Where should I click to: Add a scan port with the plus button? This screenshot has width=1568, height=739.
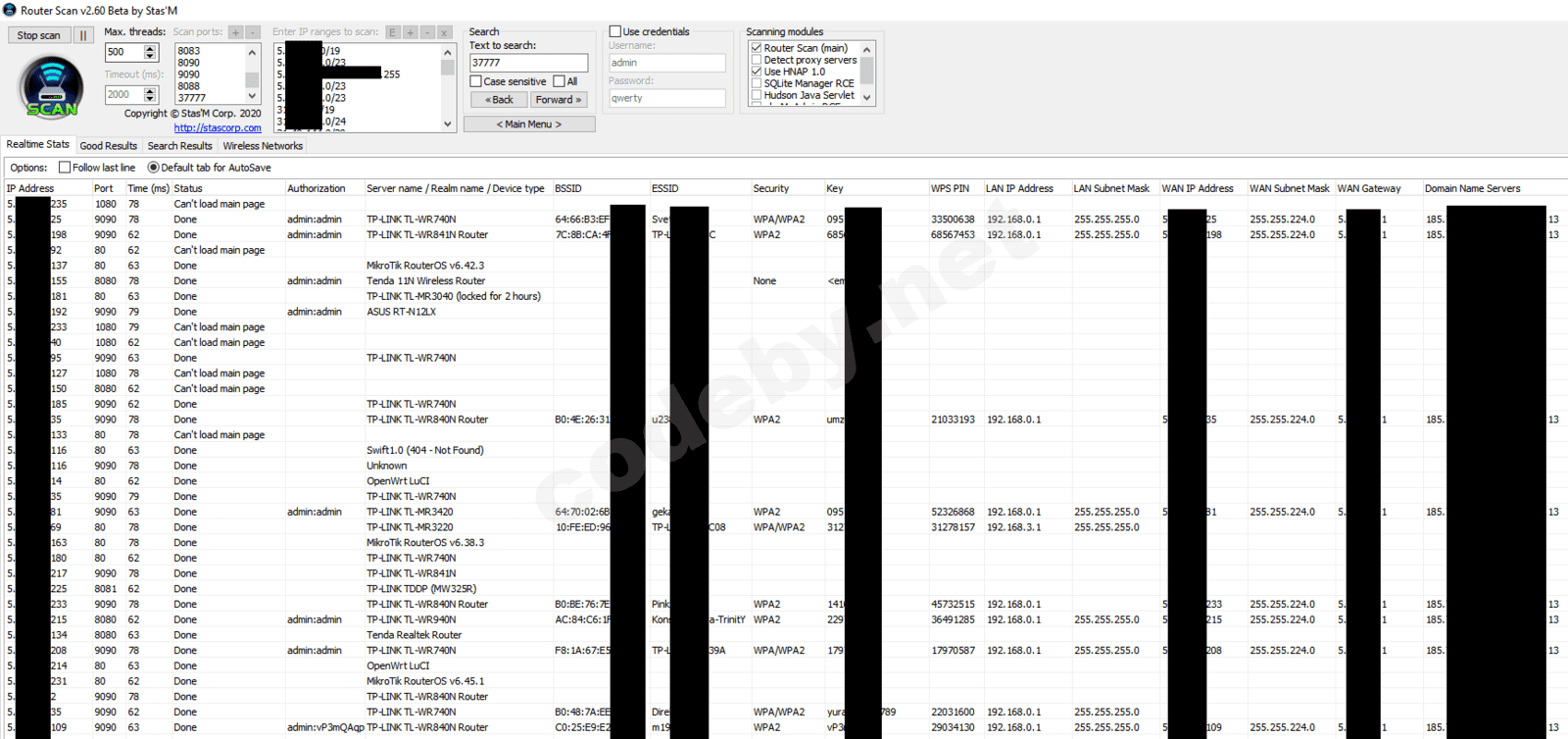click(235, 32)
